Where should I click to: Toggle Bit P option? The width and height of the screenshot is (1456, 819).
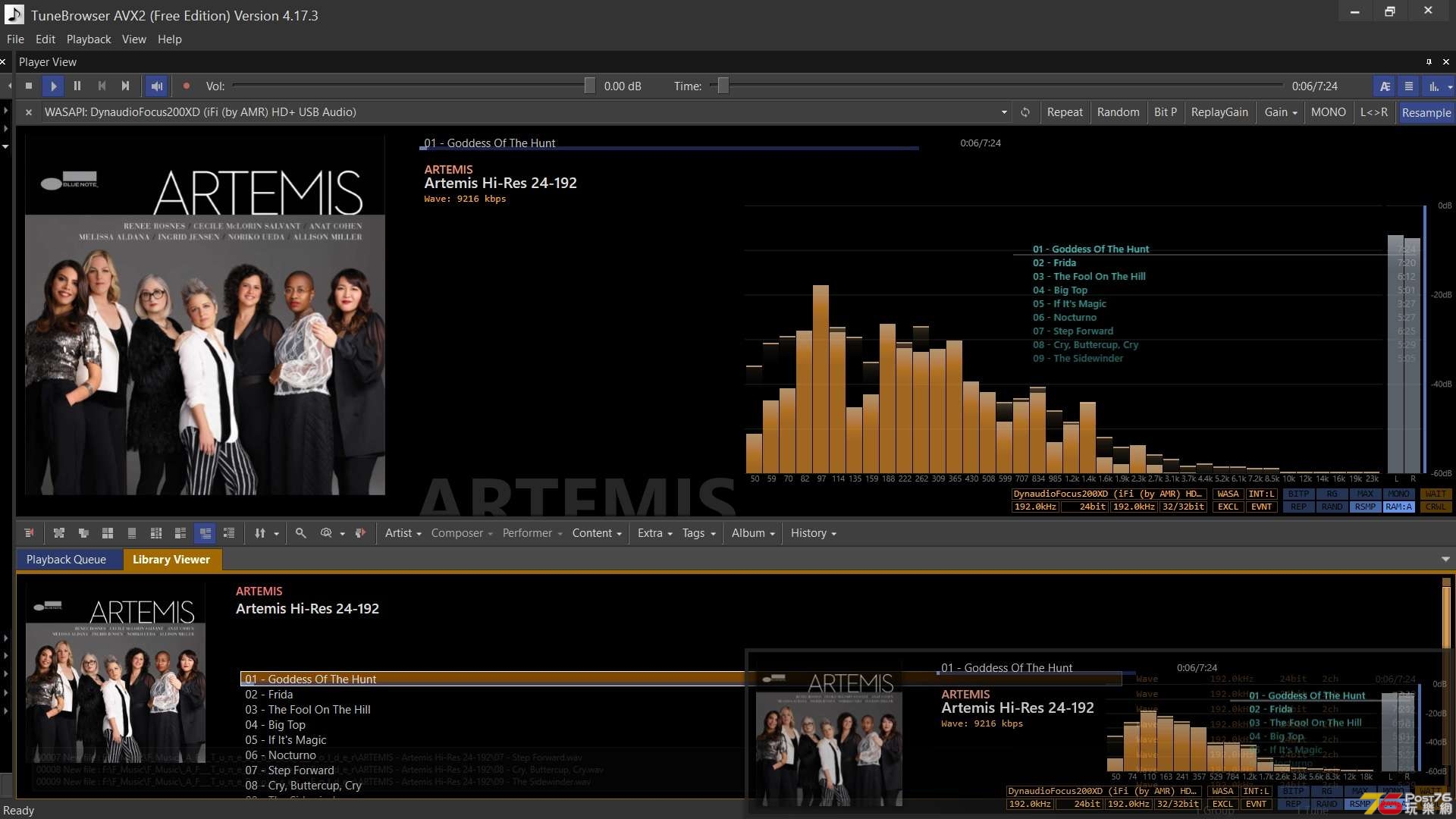1166,112
